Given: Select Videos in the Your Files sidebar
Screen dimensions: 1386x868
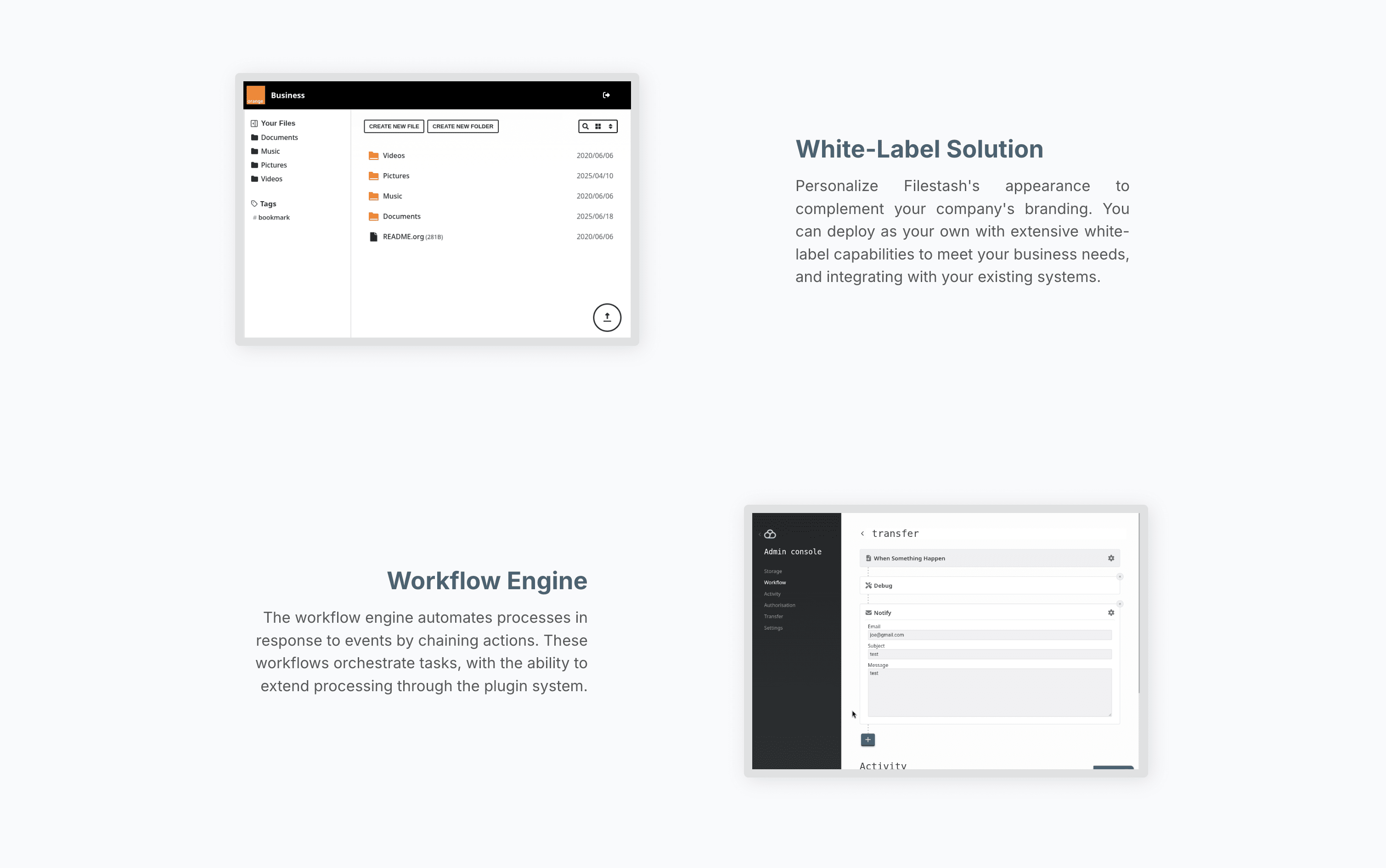Looking at the screenshot, I should point(266,179).
